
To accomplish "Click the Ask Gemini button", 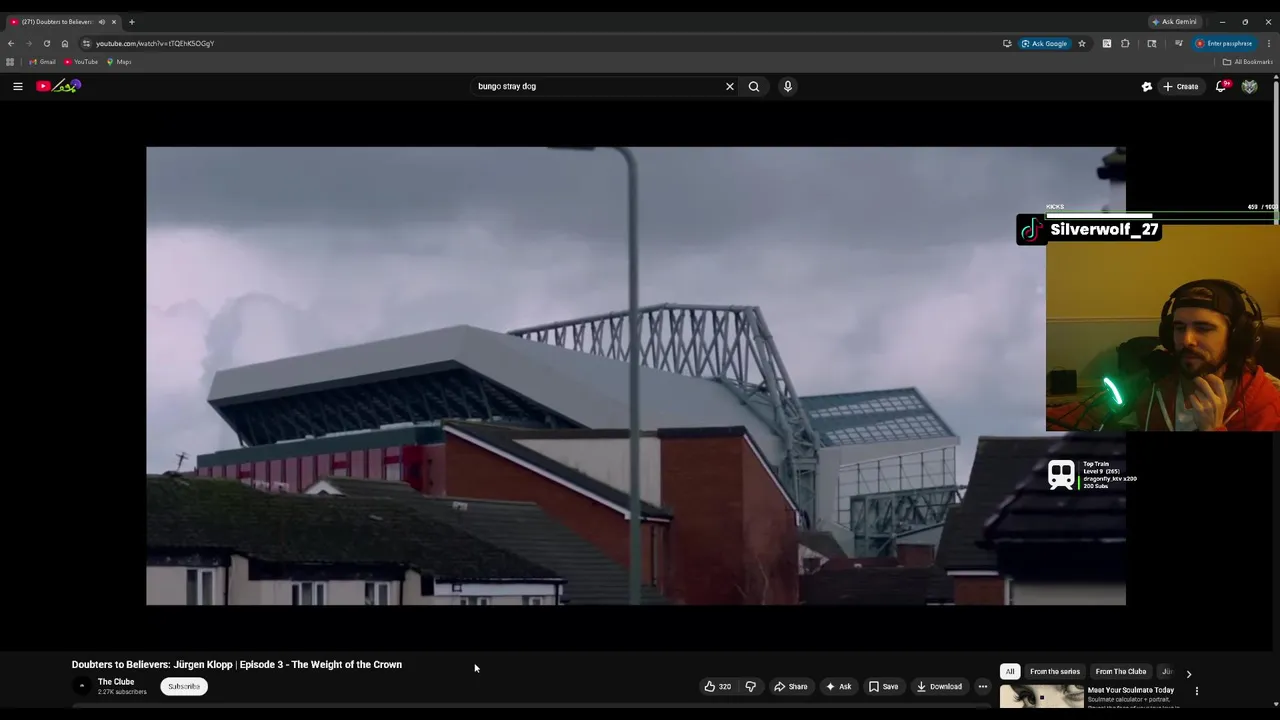I will click(x=1174, y=22).
